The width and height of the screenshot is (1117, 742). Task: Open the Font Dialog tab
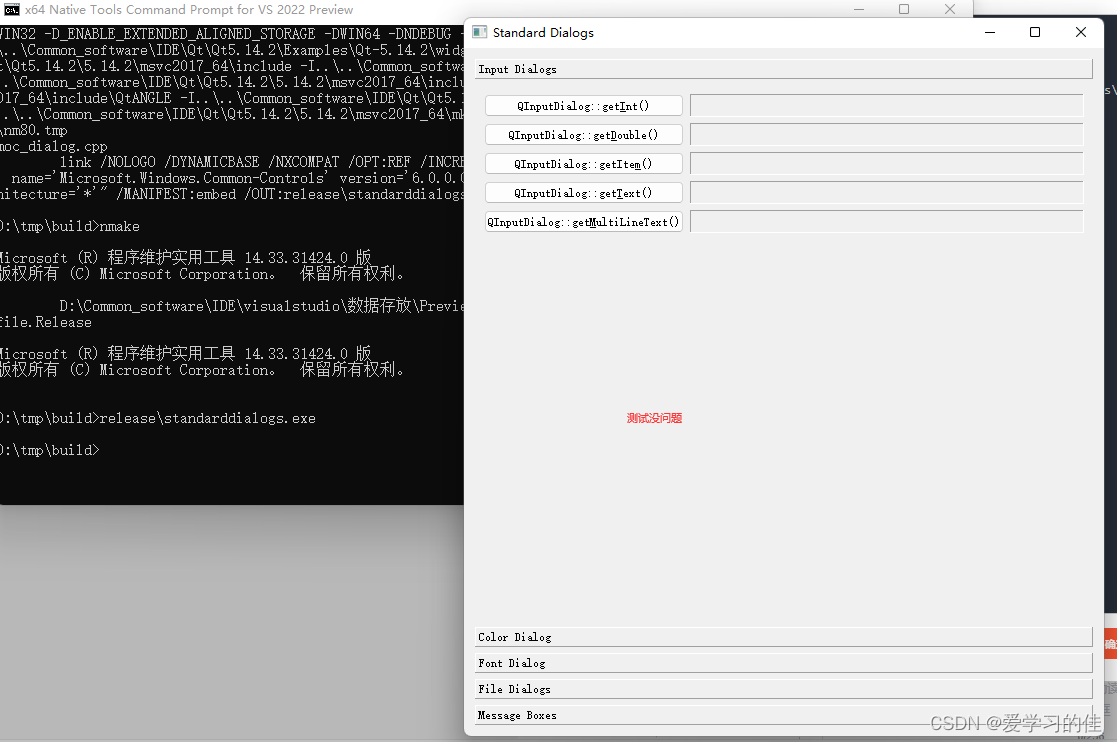784,663
